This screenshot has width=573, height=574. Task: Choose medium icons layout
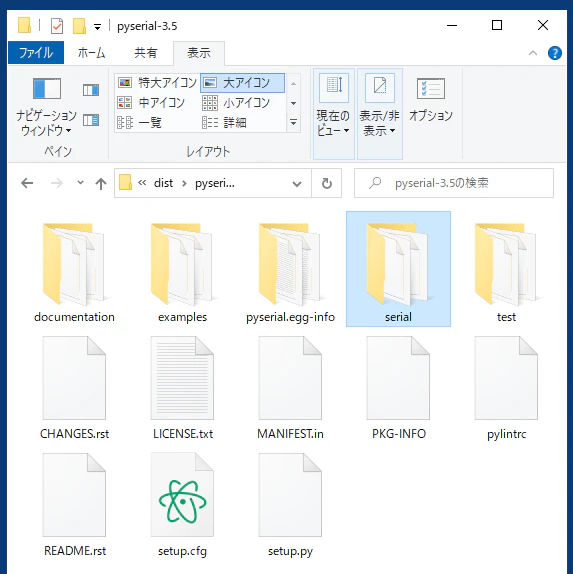[151, 103]
